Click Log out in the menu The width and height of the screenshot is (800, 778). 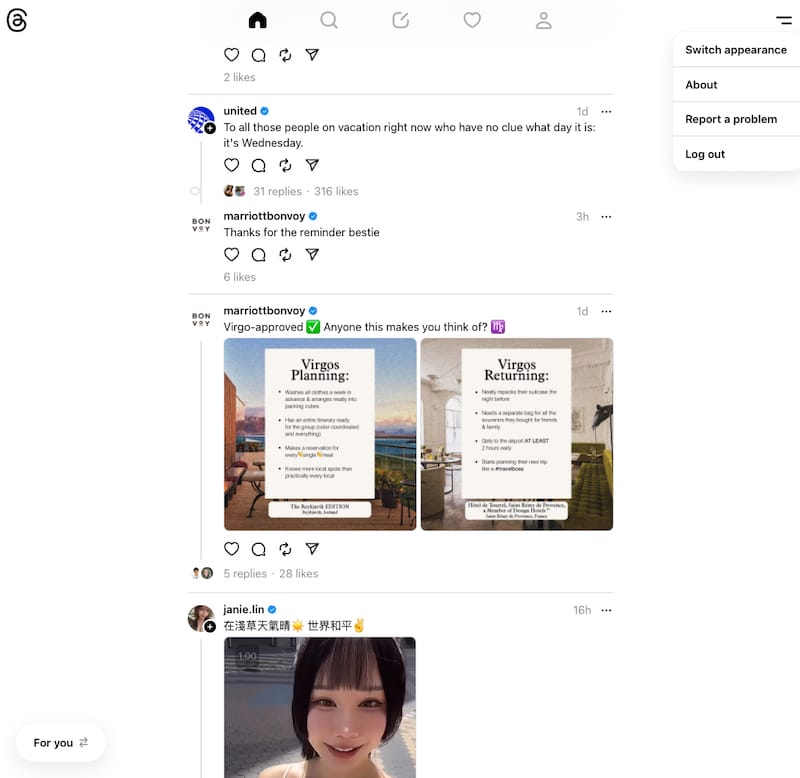(x=736, y=154)
